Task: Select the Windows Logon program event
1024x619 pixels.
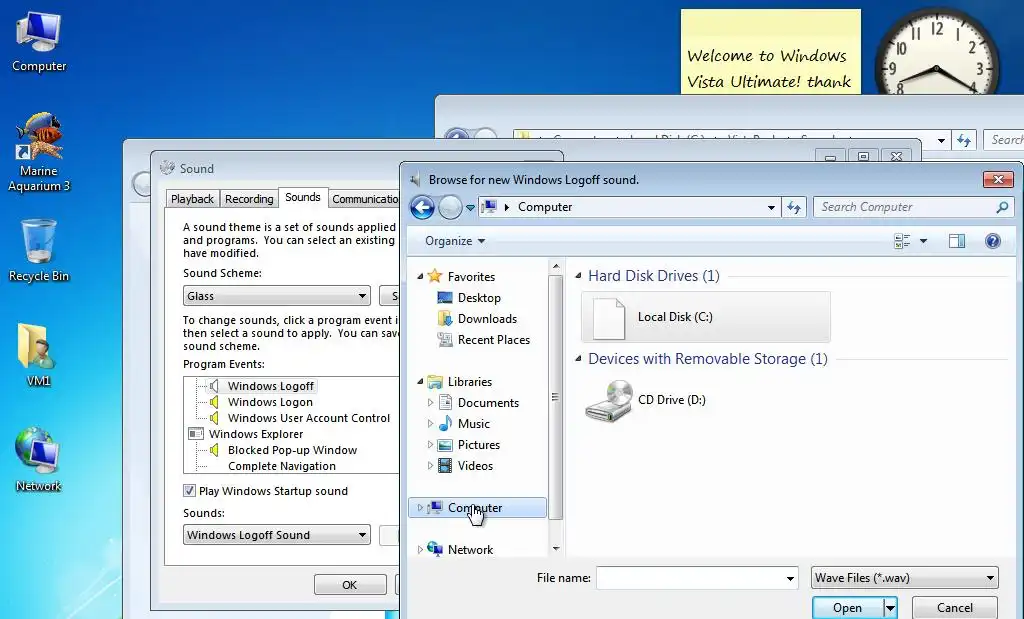Action: [270, 402]
